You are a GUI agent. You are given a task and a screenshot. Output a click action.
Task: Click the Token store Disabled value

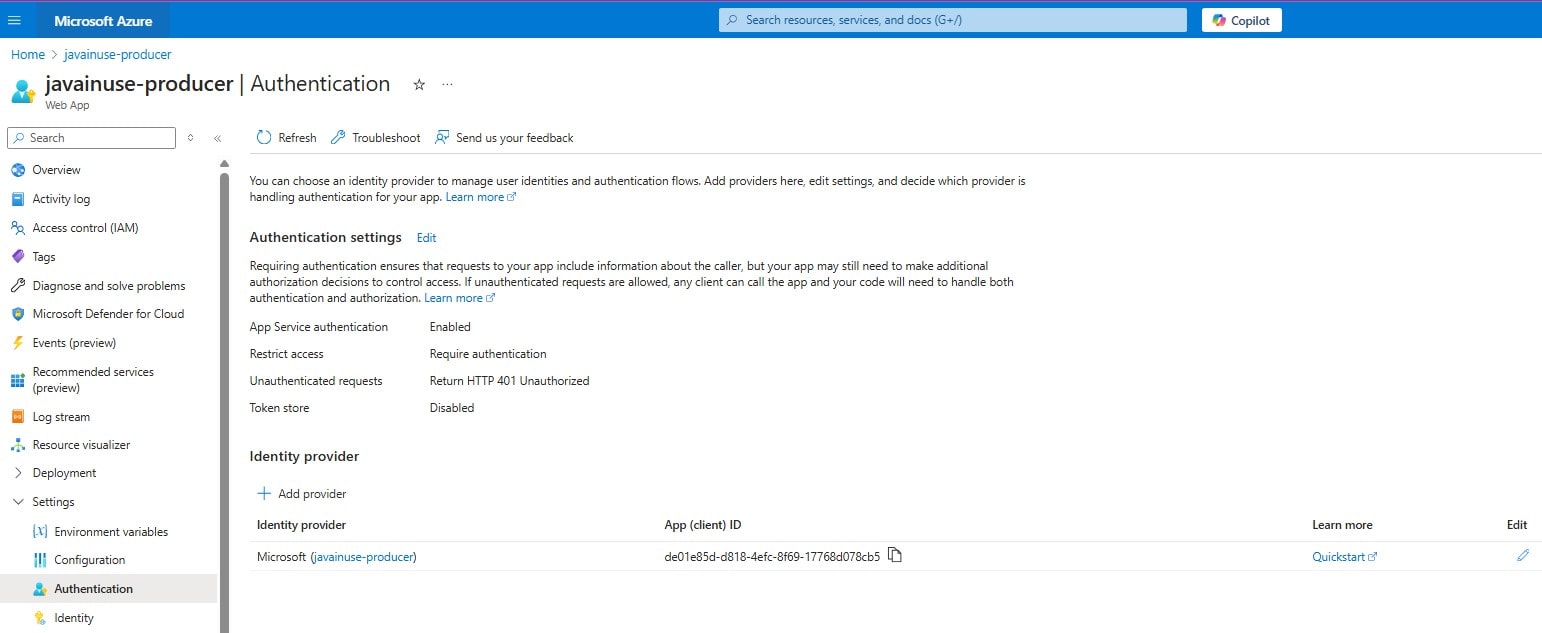click(x=452, y=408)
